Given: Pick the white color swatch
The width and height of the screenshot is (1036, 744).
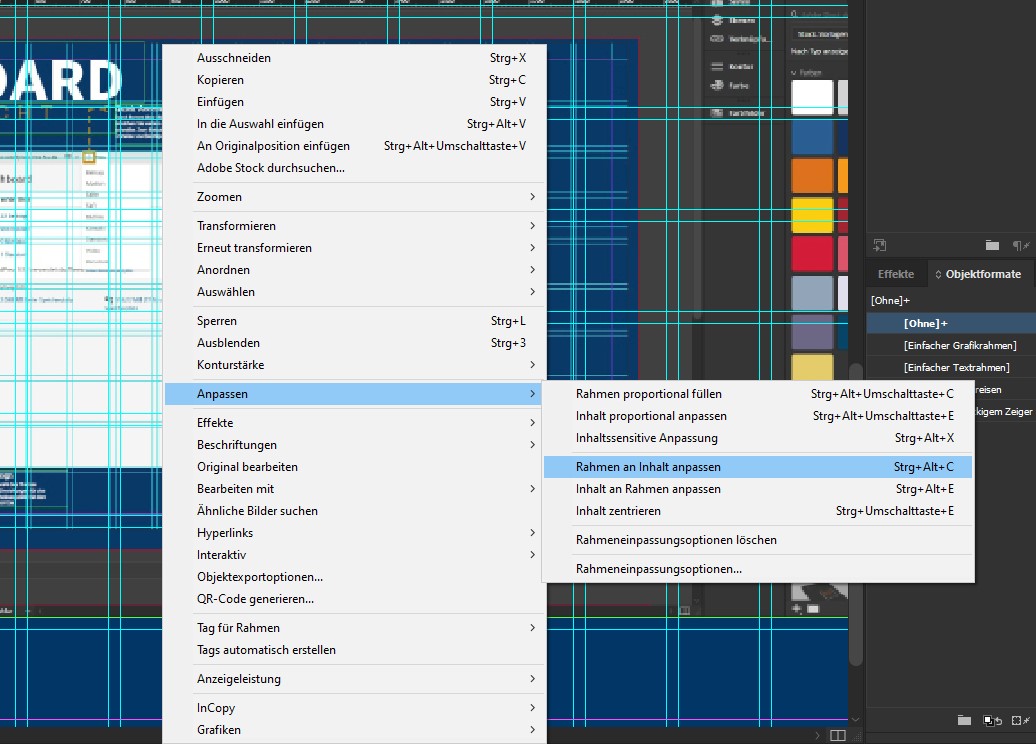Looking at the screenshot, I should pyautogui.click(x=812, y=98).
